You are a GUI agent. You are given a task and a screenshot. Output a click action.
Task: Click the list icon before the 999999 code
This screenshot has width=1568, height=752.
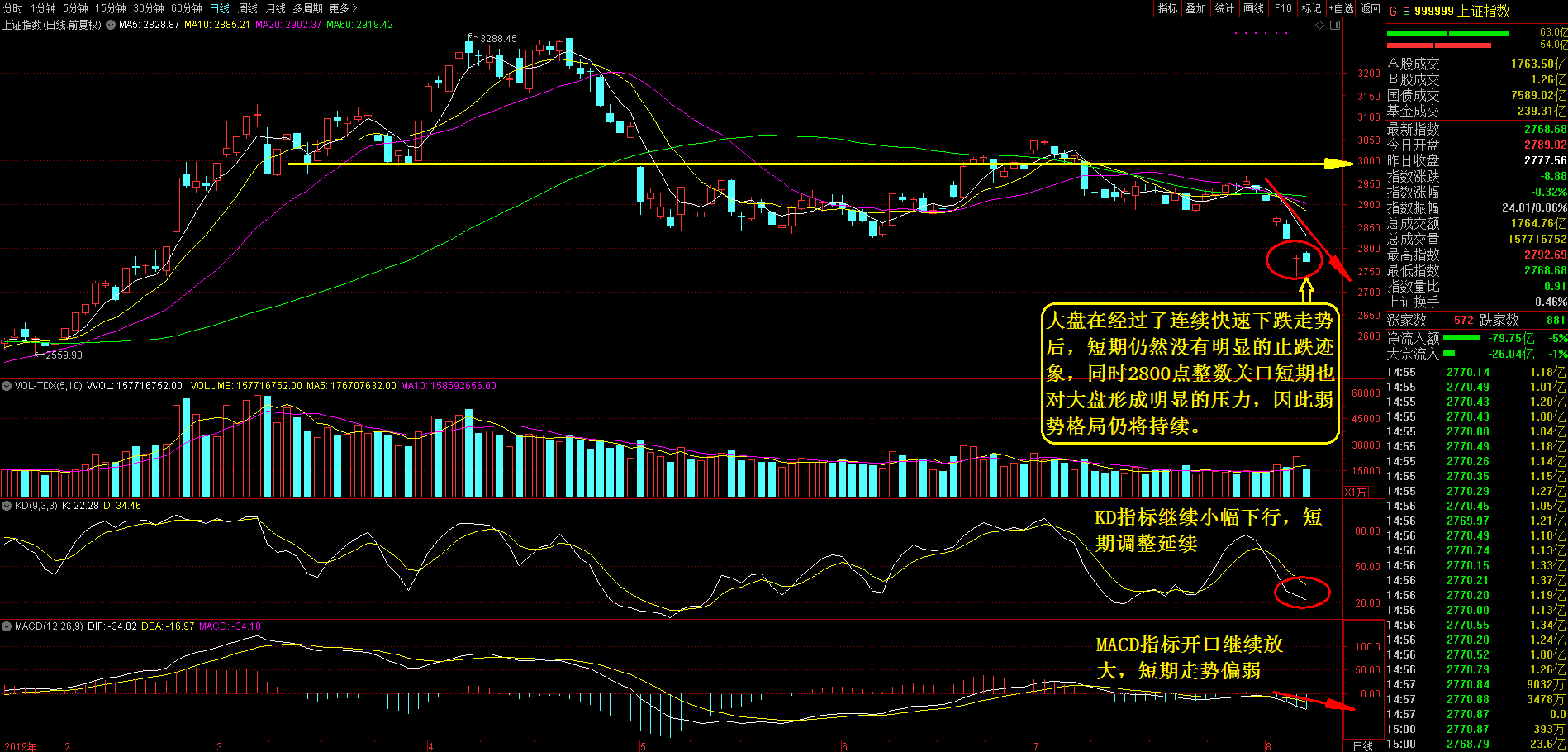[x=1405, y=11]
